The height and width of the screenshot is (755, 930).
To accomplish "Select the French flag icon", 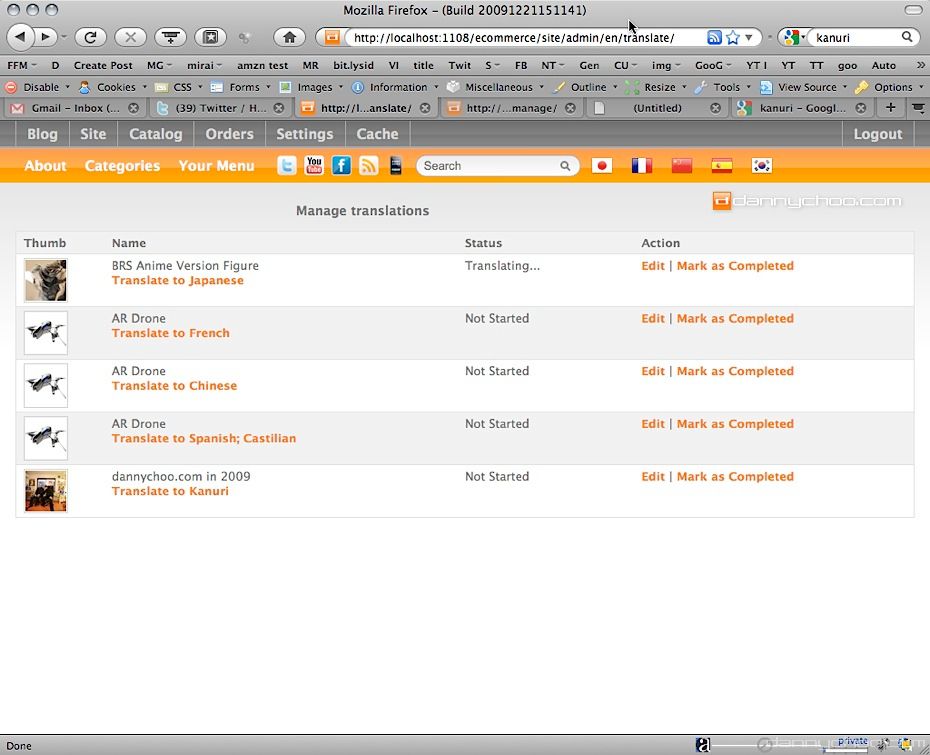I will (x=642, y=166).
